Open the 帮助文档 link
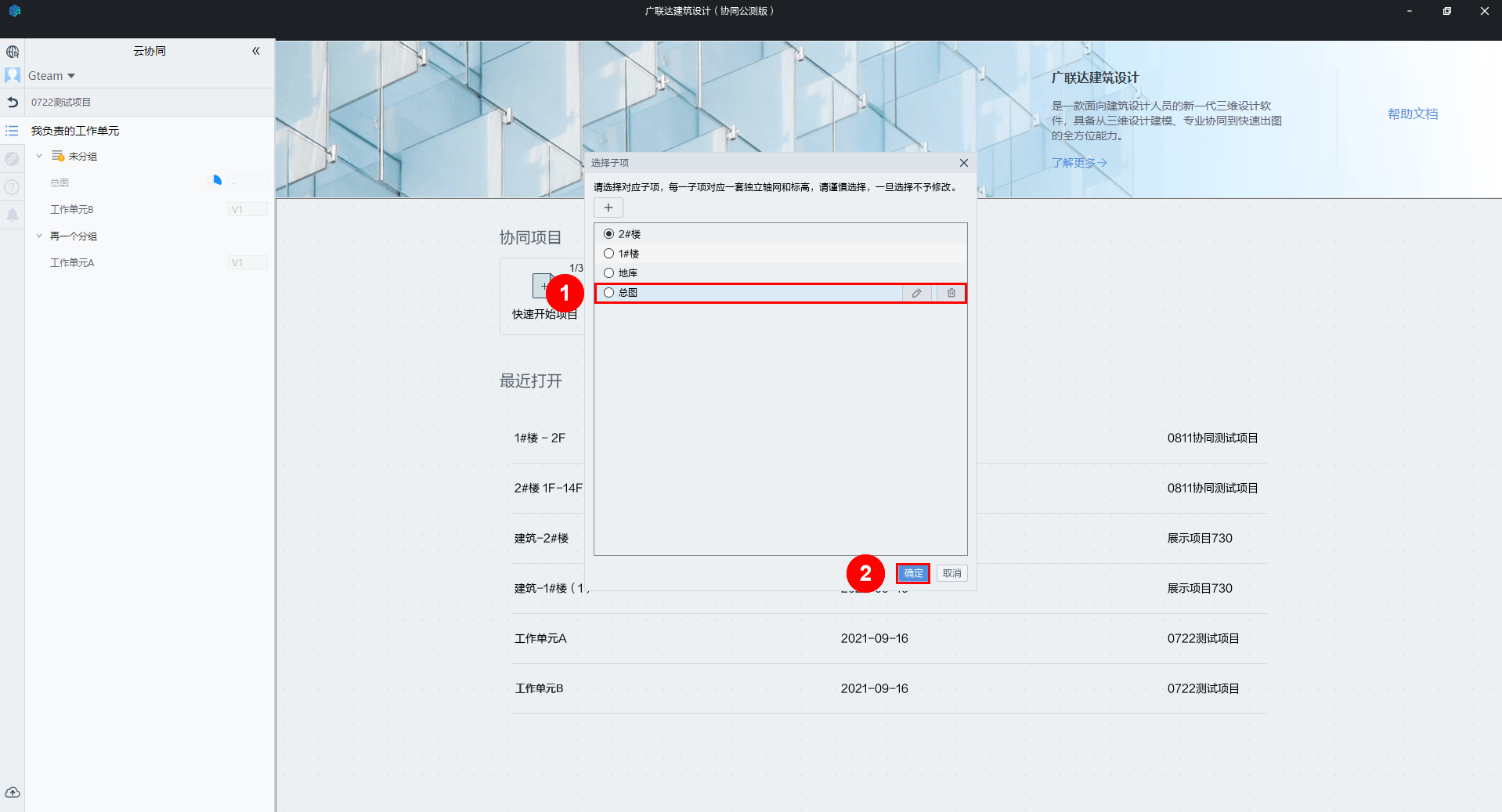The height and width of the screenshot is (812, 1502). 1413,114
